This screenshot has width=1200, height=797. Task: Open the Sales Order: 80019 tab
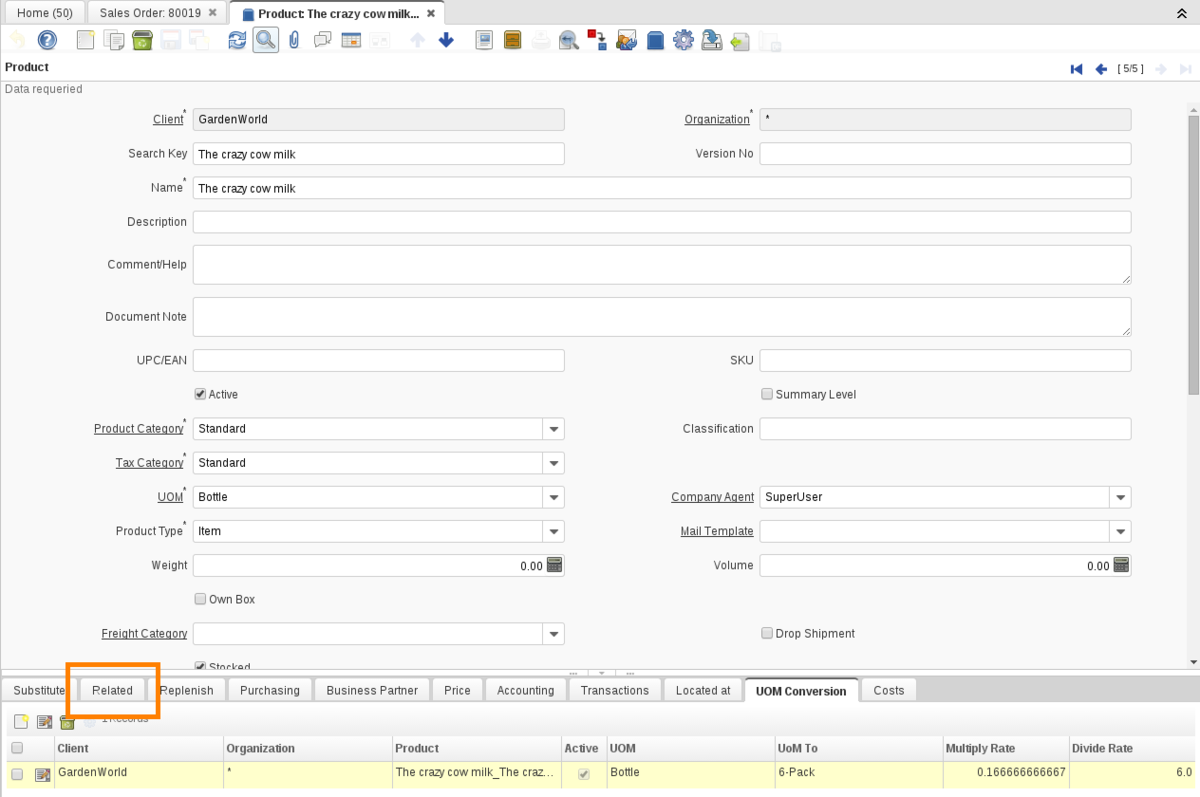click(x=150, y=13)
